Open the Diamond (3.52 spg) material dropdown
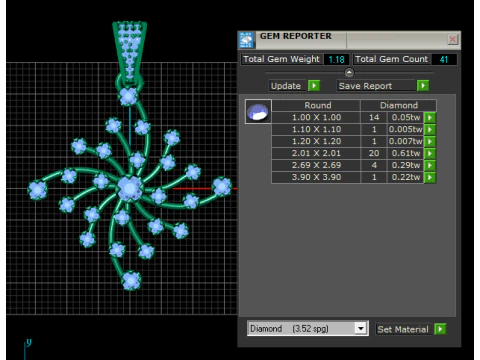This screenshot has width=480, height=360. (x=360, y=329)
